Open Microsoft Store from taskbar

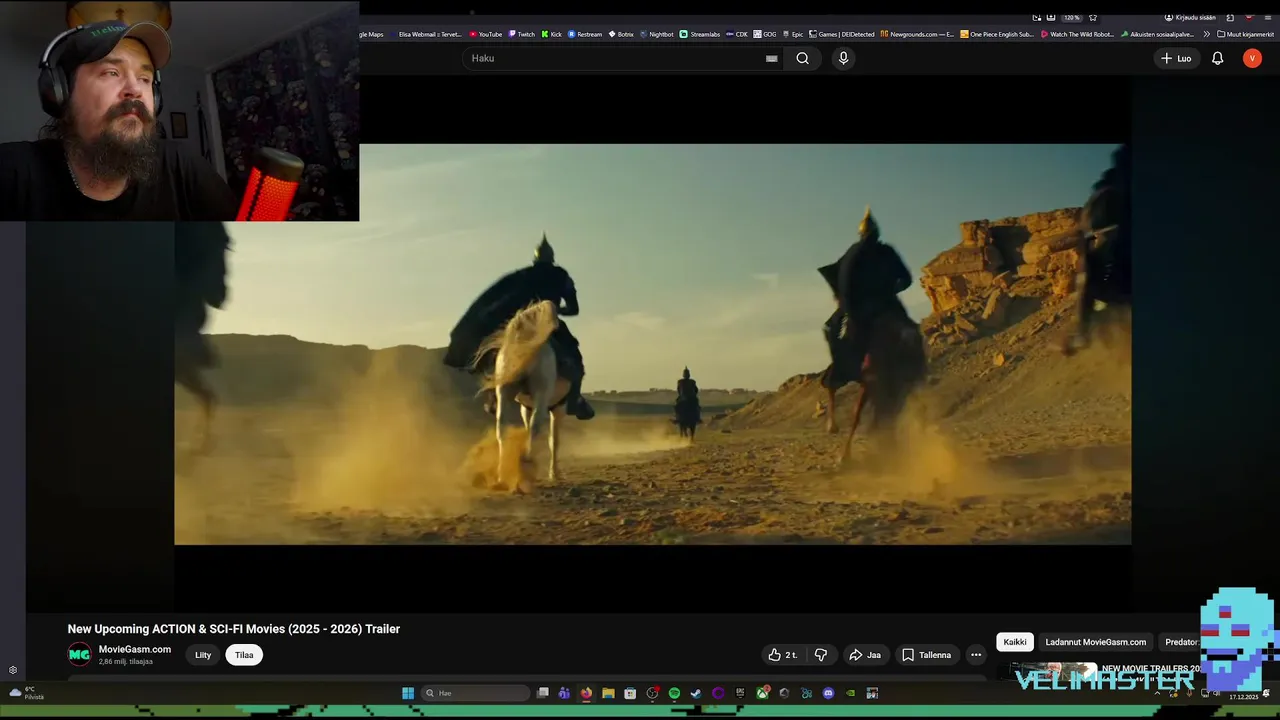630,693
